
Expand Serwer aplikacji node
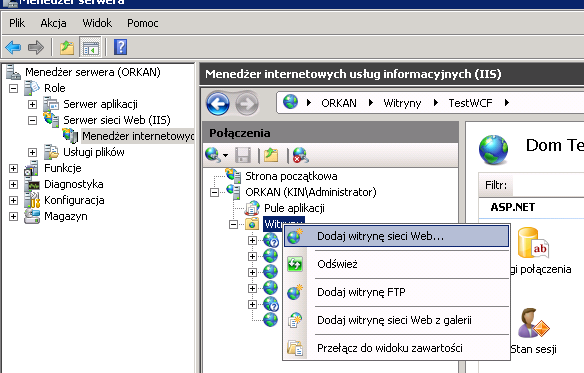(32, 104)
